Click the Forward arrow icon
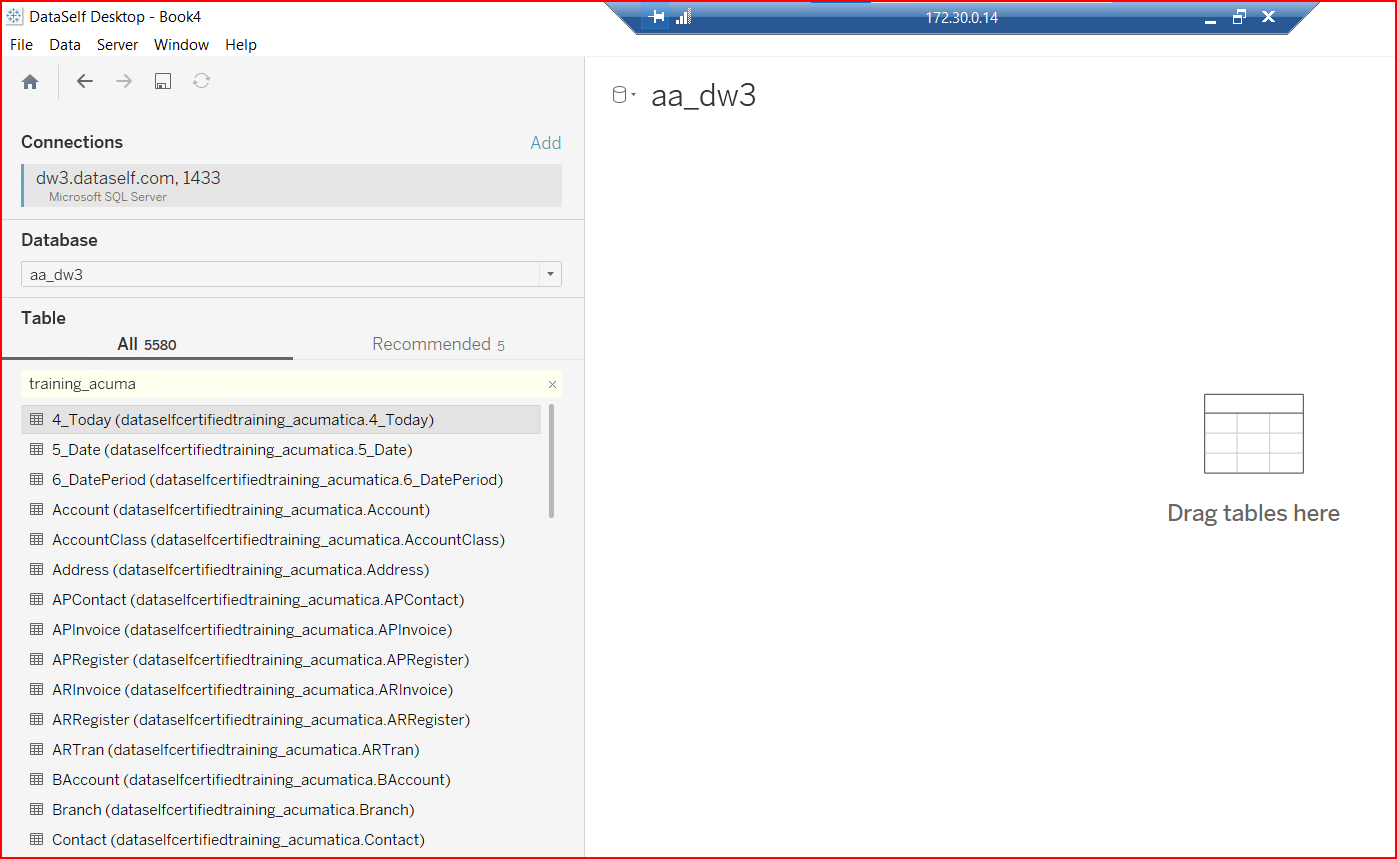This screenshot has width=1397, height=859. pyautogui.click(x=124, y=82)
